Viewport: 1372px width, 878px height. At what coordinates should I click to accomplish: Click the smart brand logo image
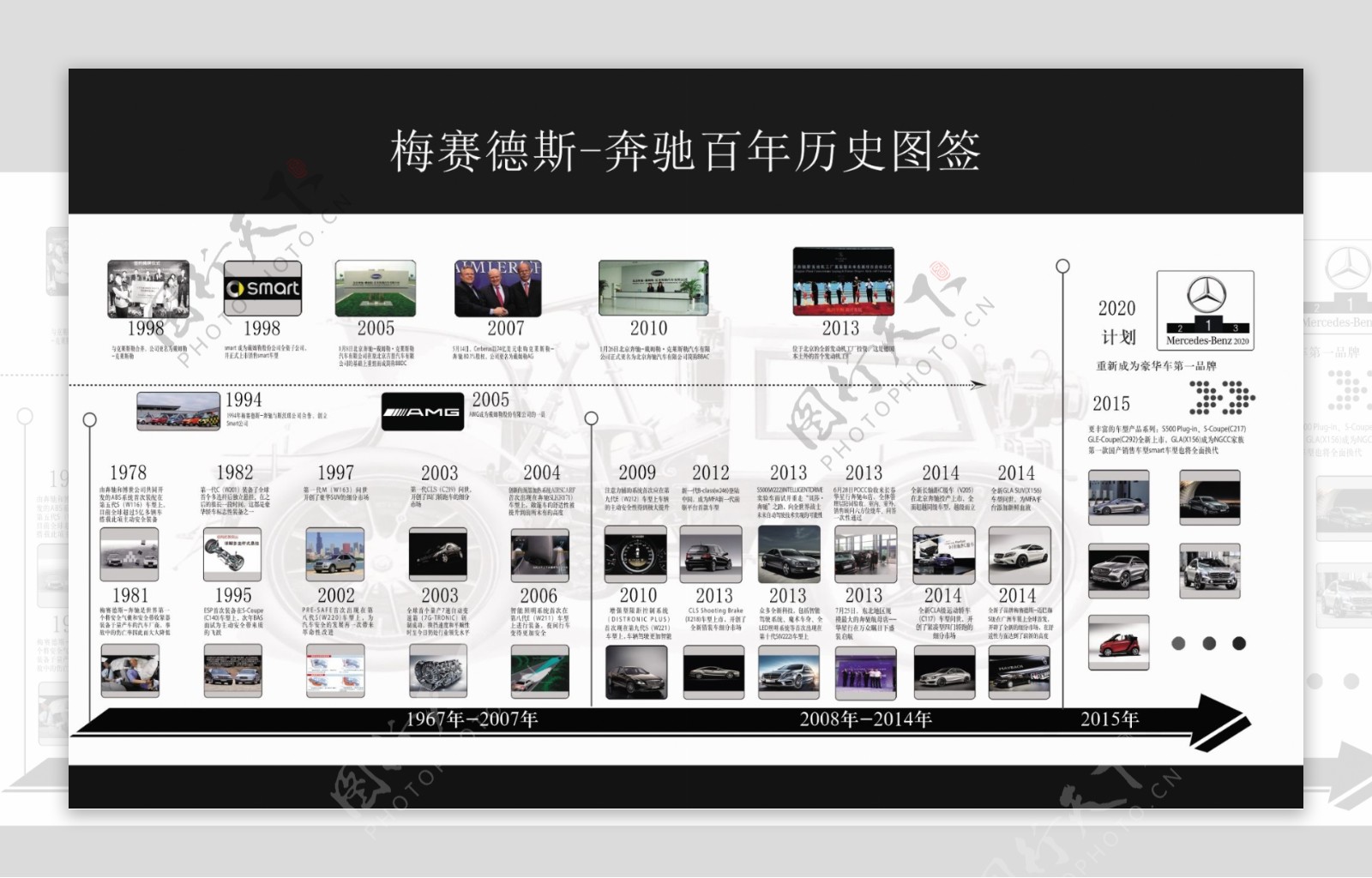[x=262, y=289]
